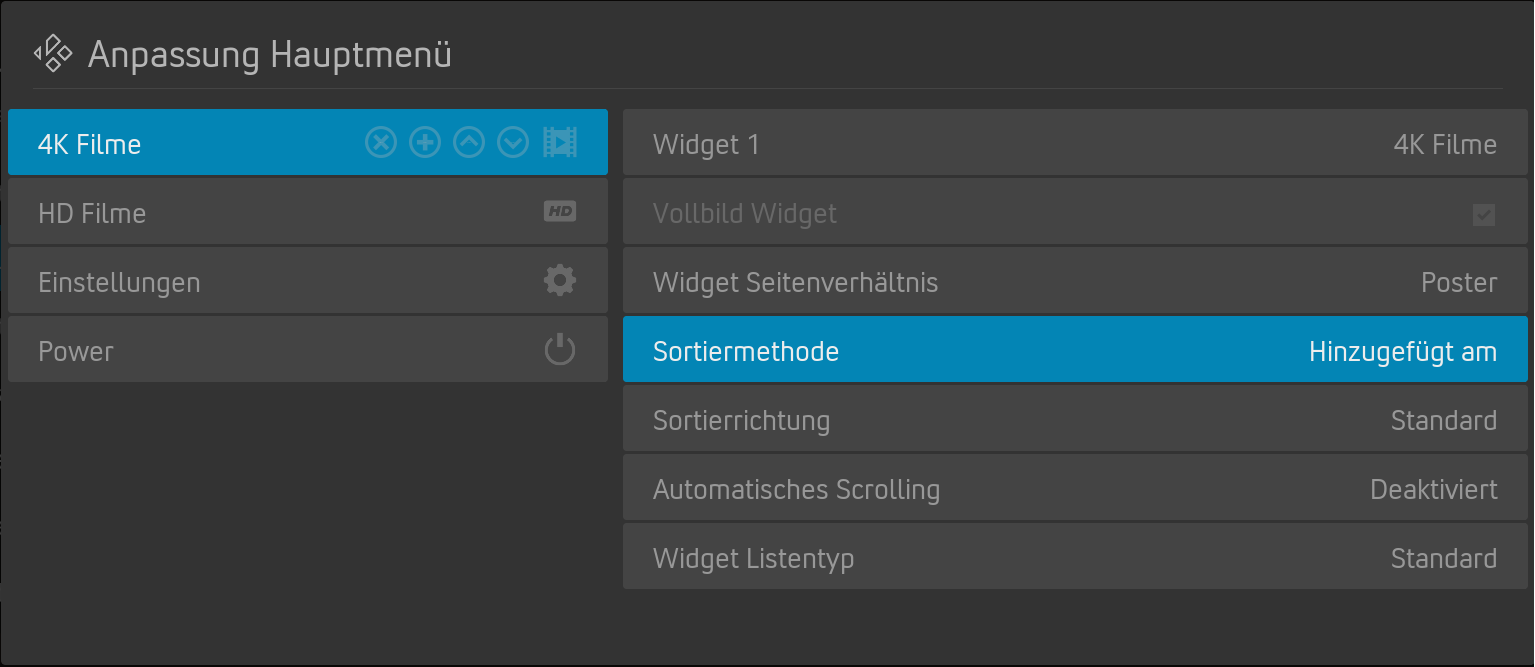This screenshot has height=667, width=1535.
Task: Open the Widget 1 setting
Action: click(x=1075, y=142)
